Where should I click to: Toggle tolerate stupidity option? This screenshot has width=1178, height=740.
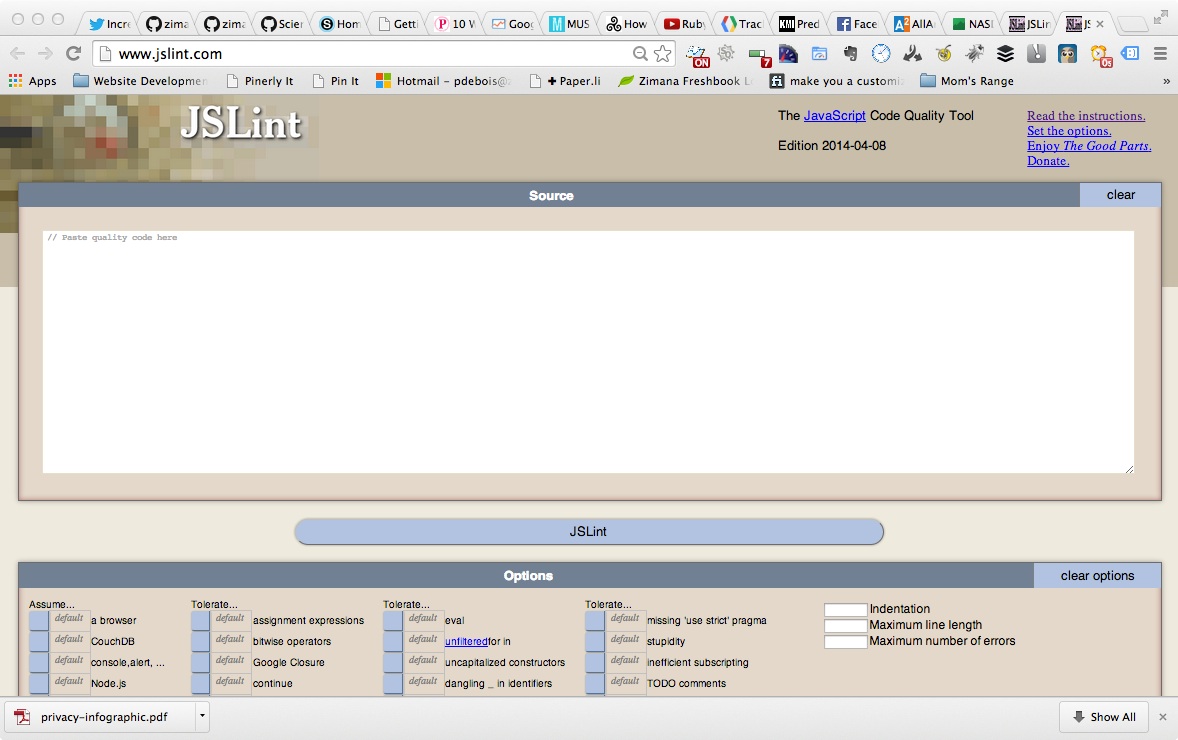point(594,642)
